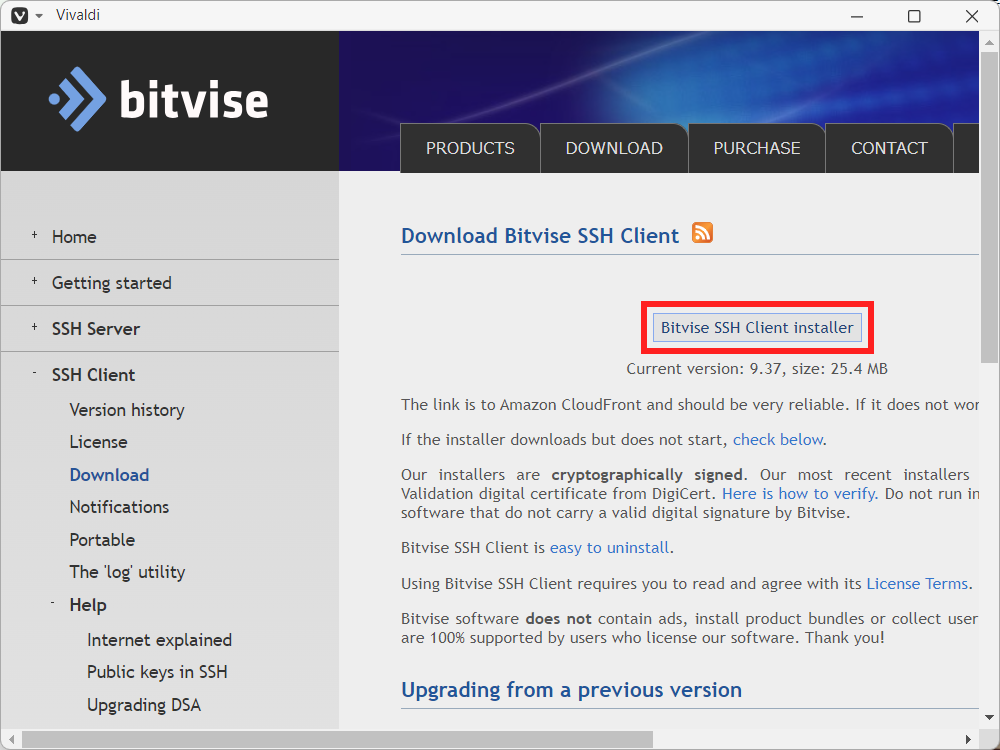Viewport: 1000px width, 750px height.
Task: Click the horizontal scrollbar thumb
Action: [x=337, y=739]
